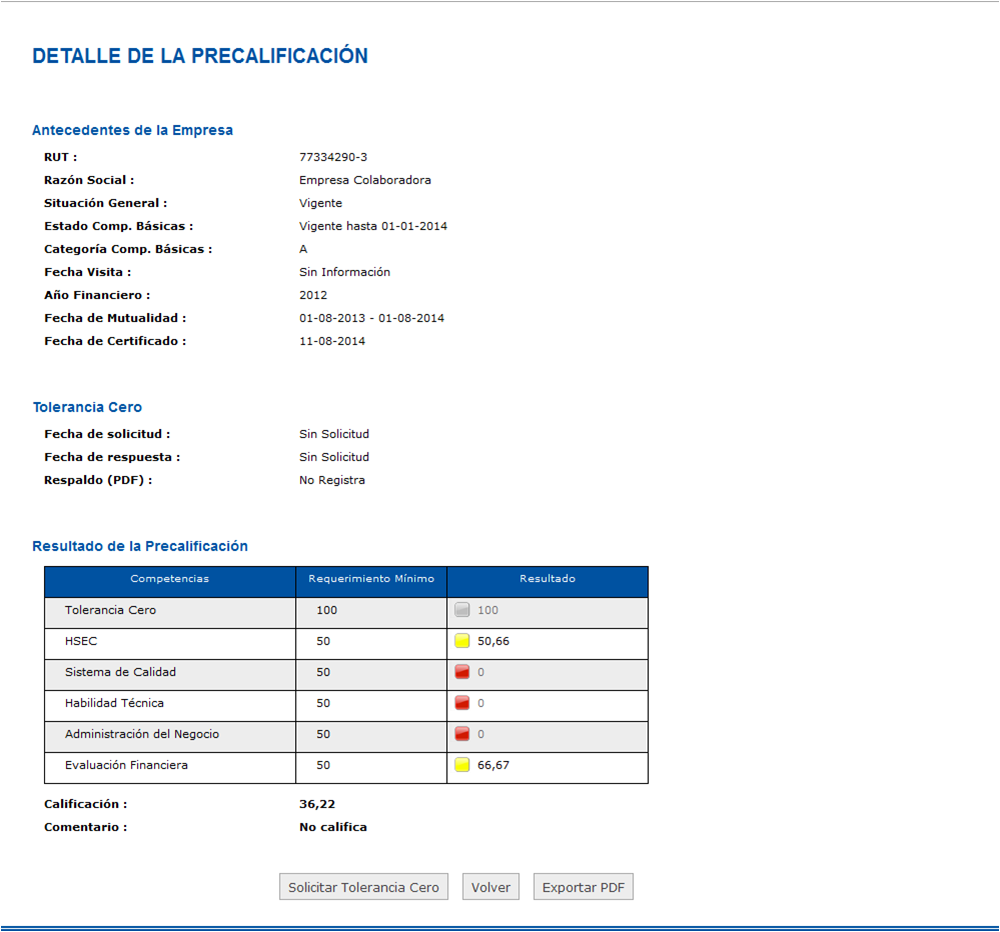Screen dimensions: 1000x932
Task: Click the HSEC row label
Action: (81, 641)
